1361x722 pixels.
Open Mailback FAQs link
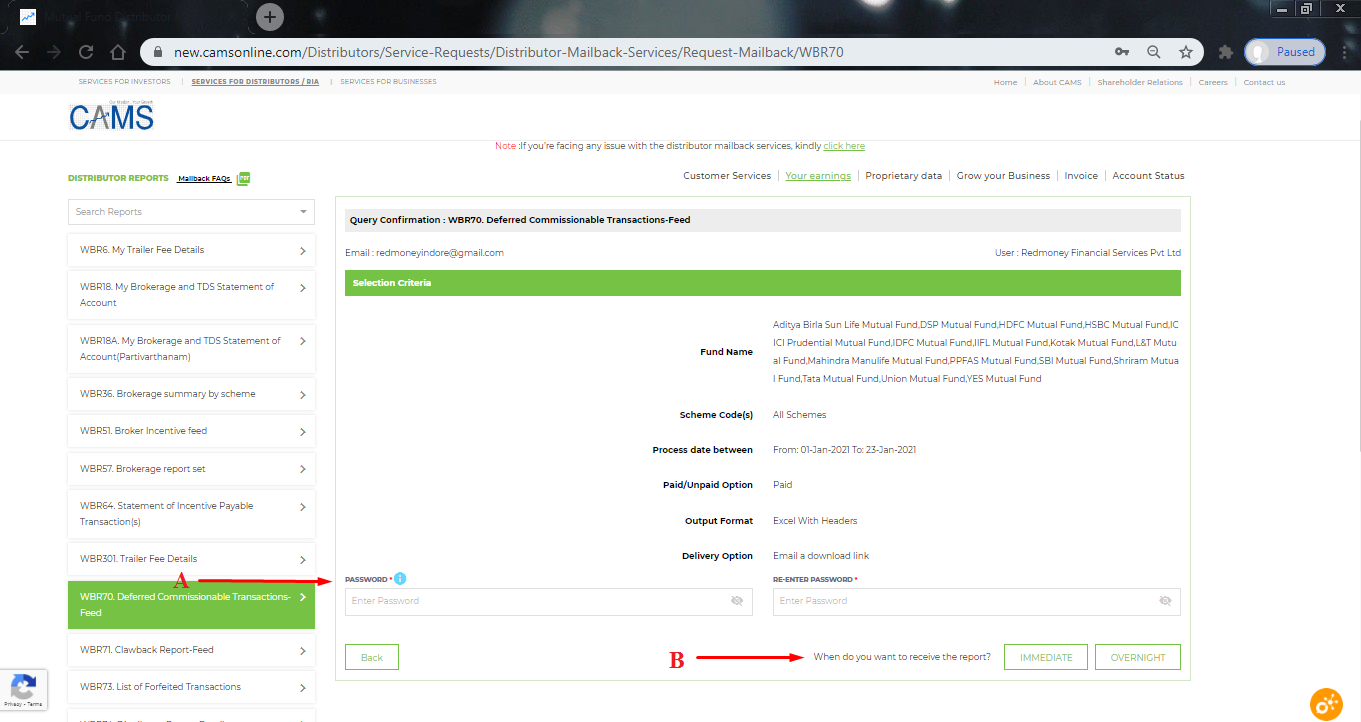(x=204, y=179)
